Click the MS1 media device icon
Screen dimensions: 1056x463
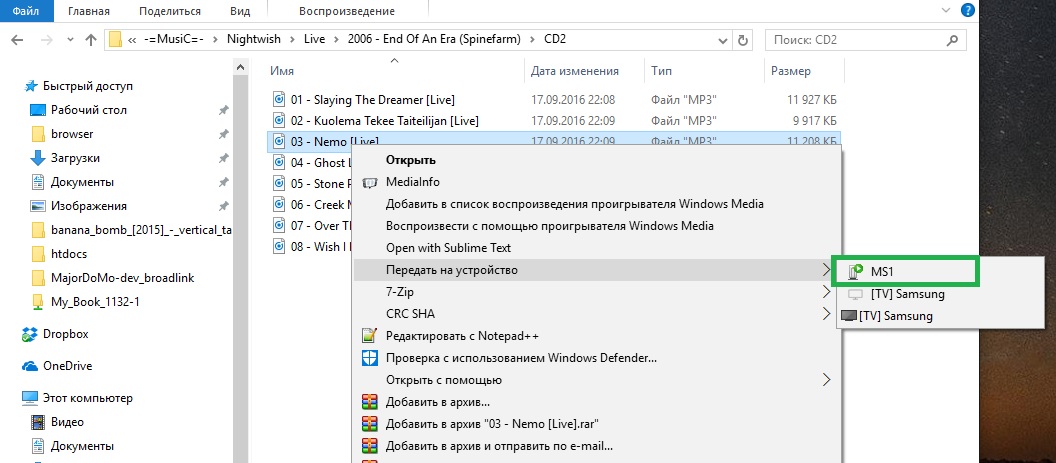tap(855, 271)
